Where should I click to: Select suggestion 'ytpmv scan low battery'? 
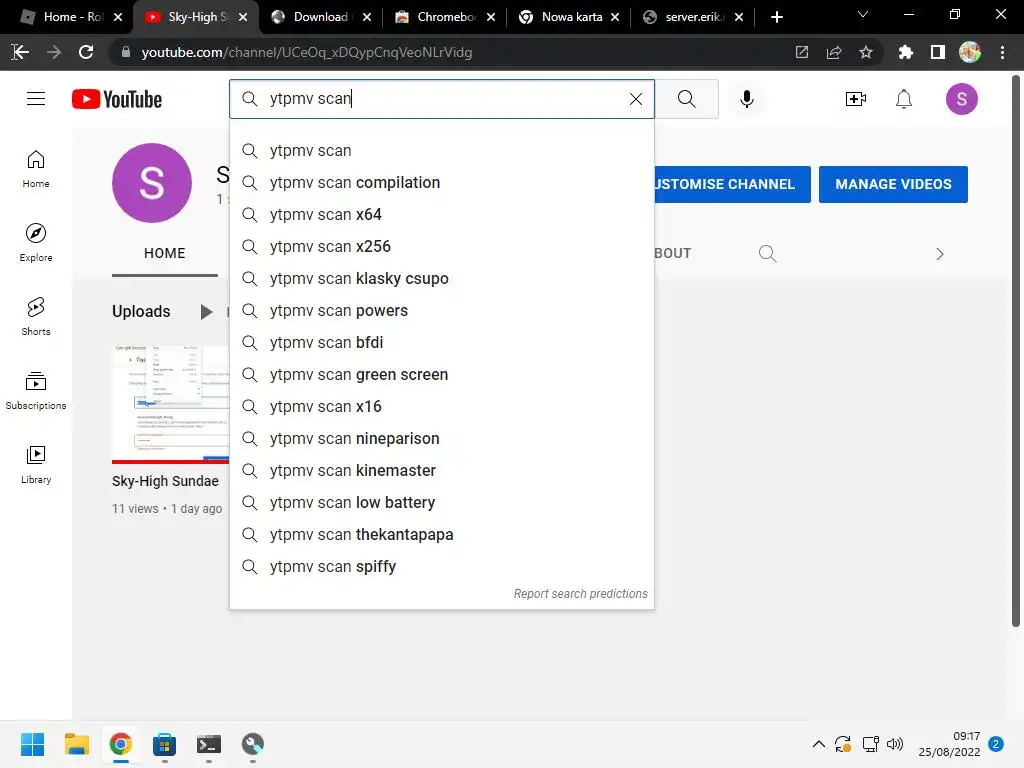tap(442, 503)
